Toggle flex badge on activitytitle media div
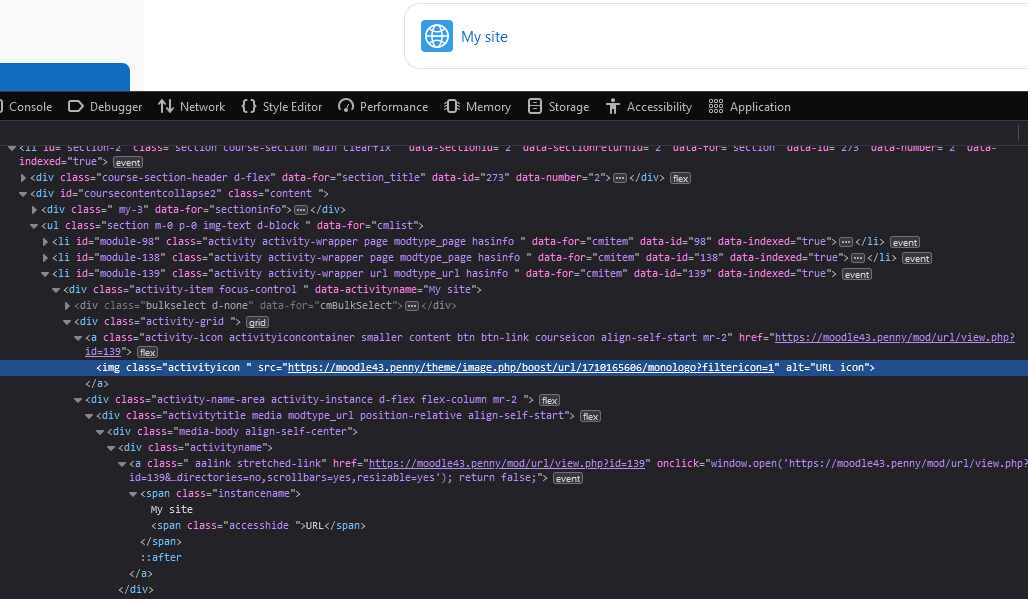Screen dimensions: 1028x599 click(591, 417)
